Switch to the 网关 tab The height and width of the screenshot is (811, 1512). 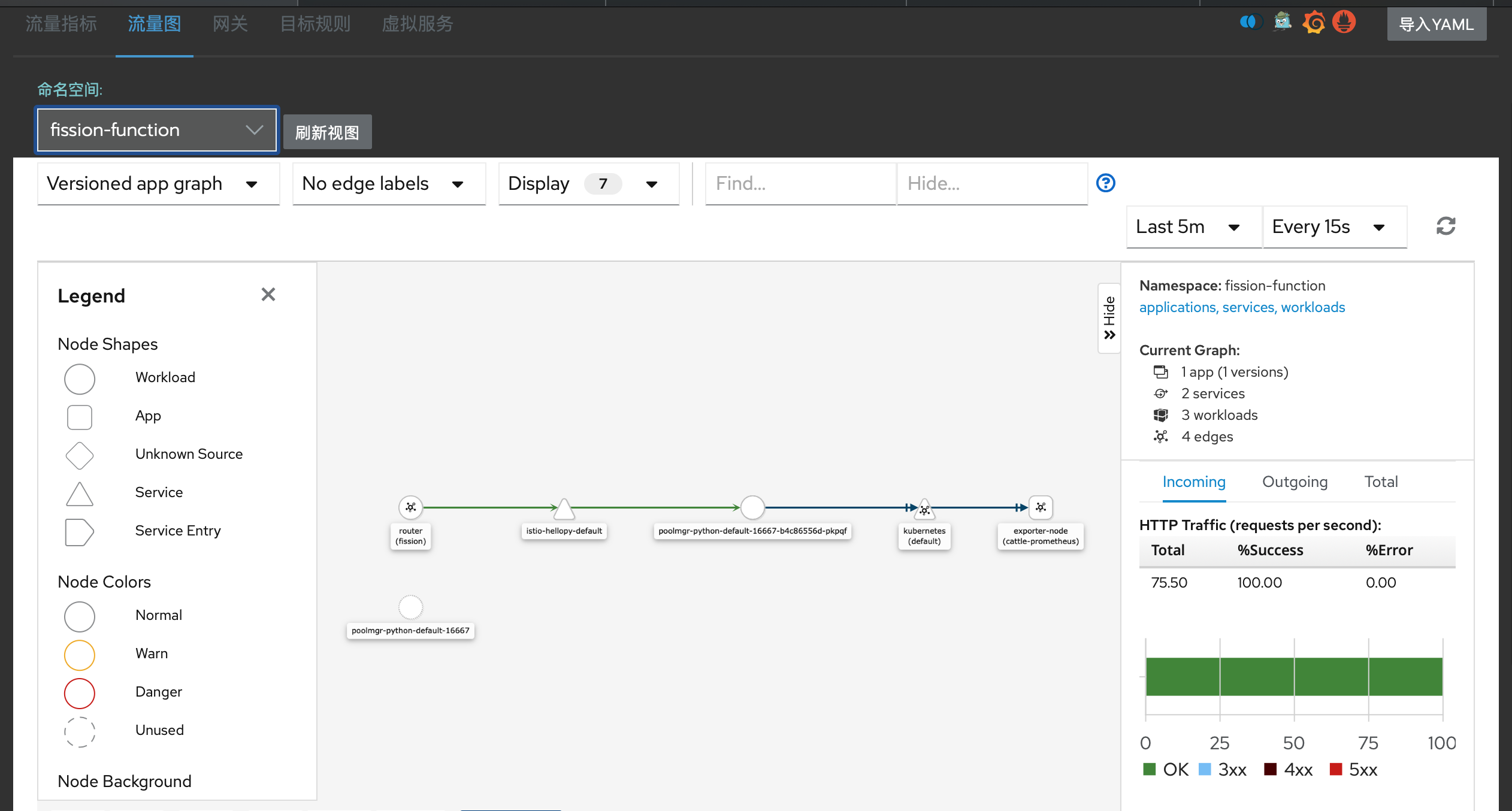pyautogui.click(x=230, y=24)
